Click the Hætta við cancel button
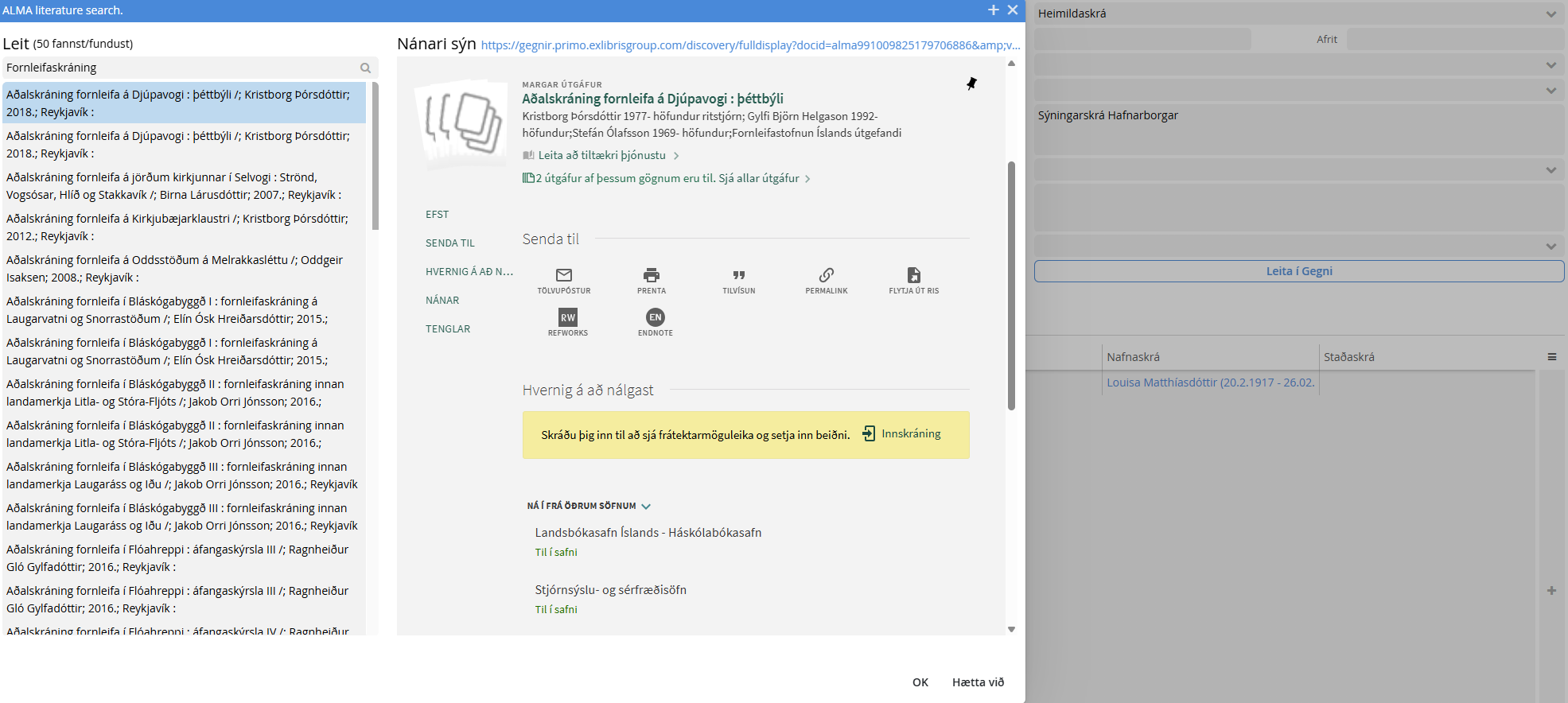1568x703 pixels. (979, 682)
